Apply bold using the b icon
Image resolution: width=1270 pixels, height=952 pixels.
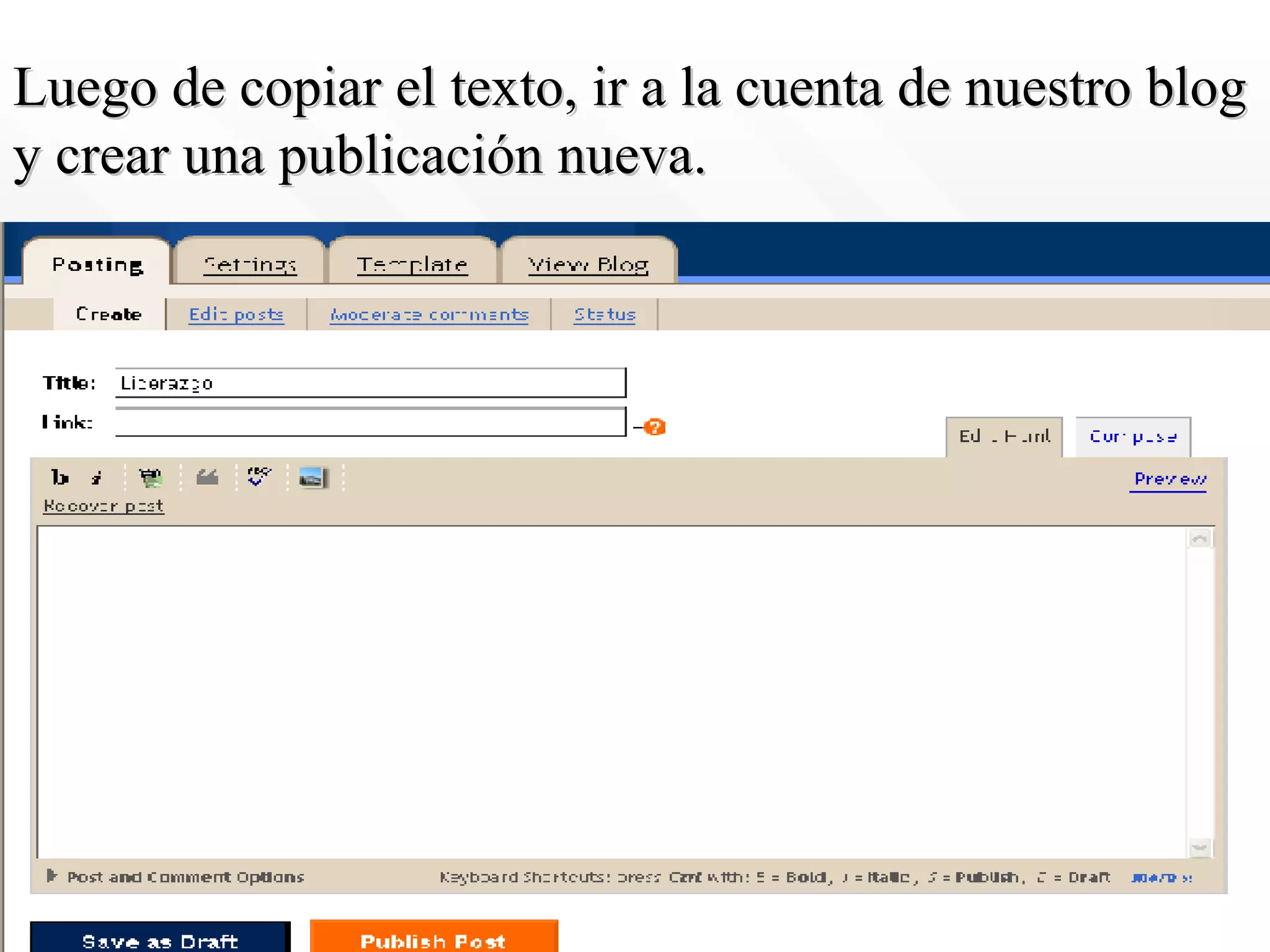[x=60, y=477]
